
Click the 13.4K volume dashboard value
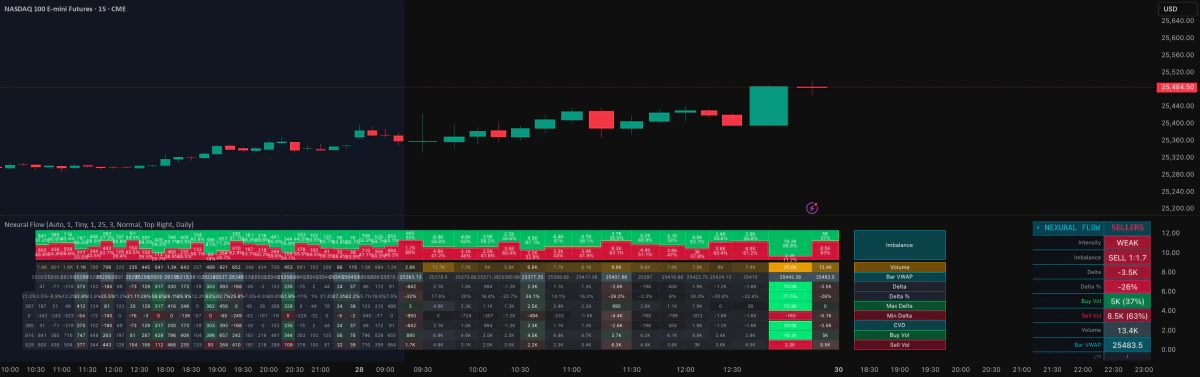point(1128,330)
